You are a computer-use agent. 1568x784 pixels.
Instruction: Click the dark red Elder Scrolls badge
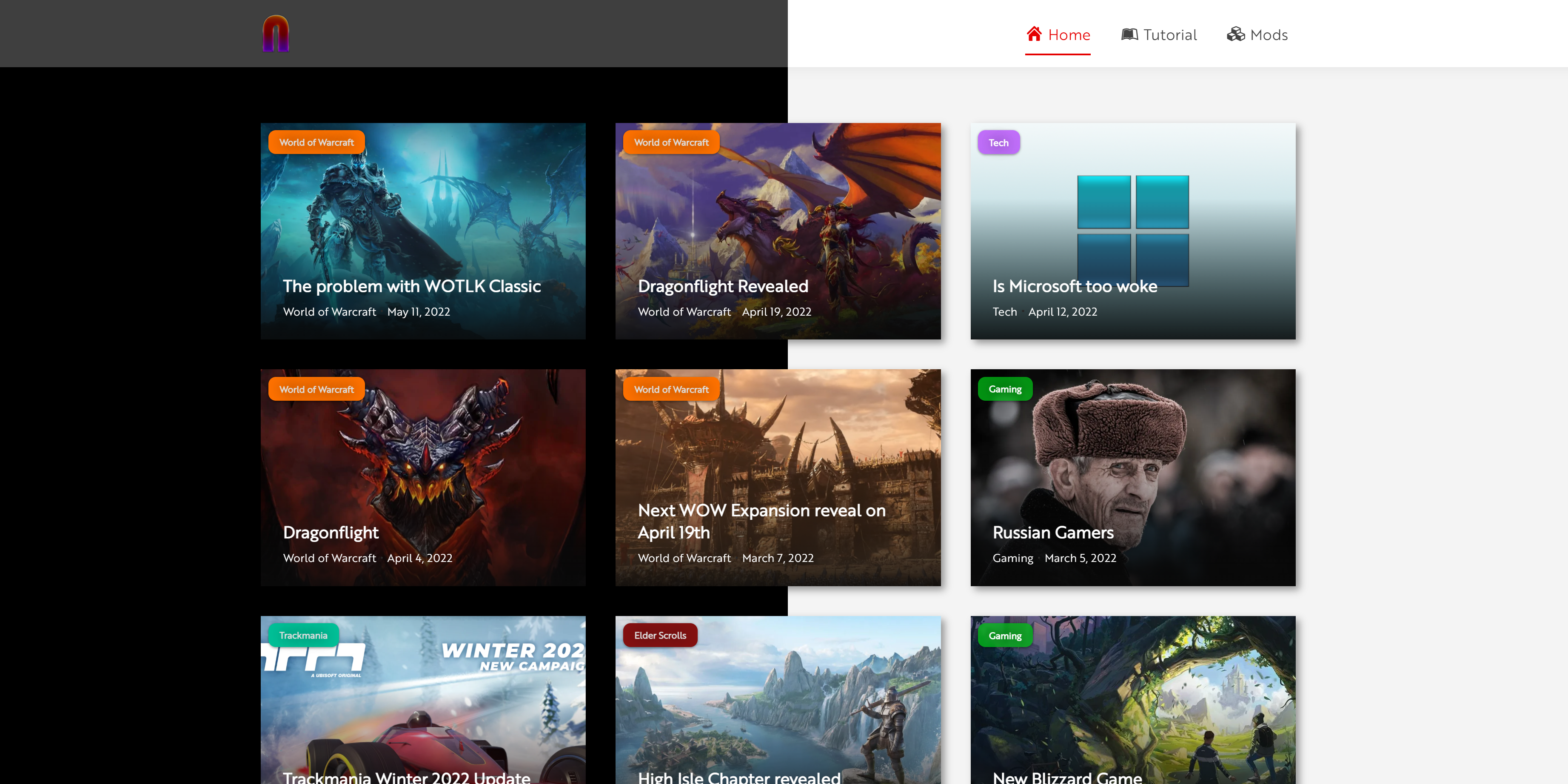tap(660, 636)
